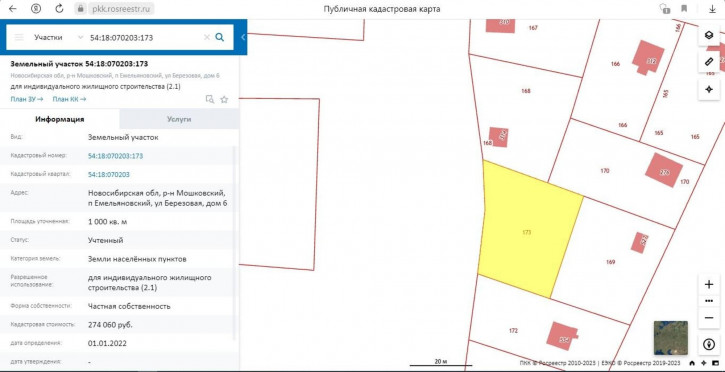Expand the Участки search type dropdown
The height and width of the screenshot is (372, 725).
58,37
